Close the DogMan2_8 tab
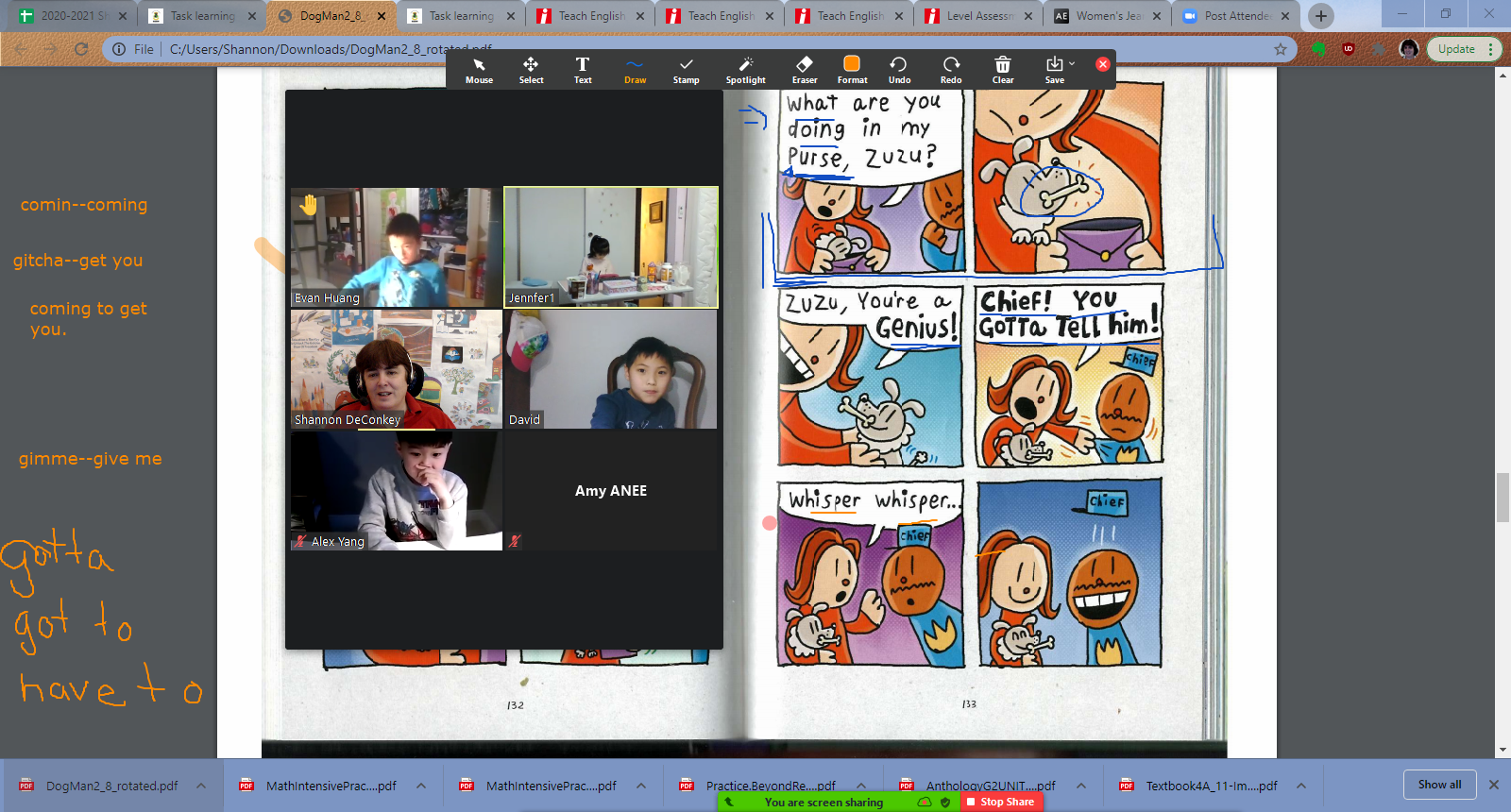 click(x=382, y=16)
